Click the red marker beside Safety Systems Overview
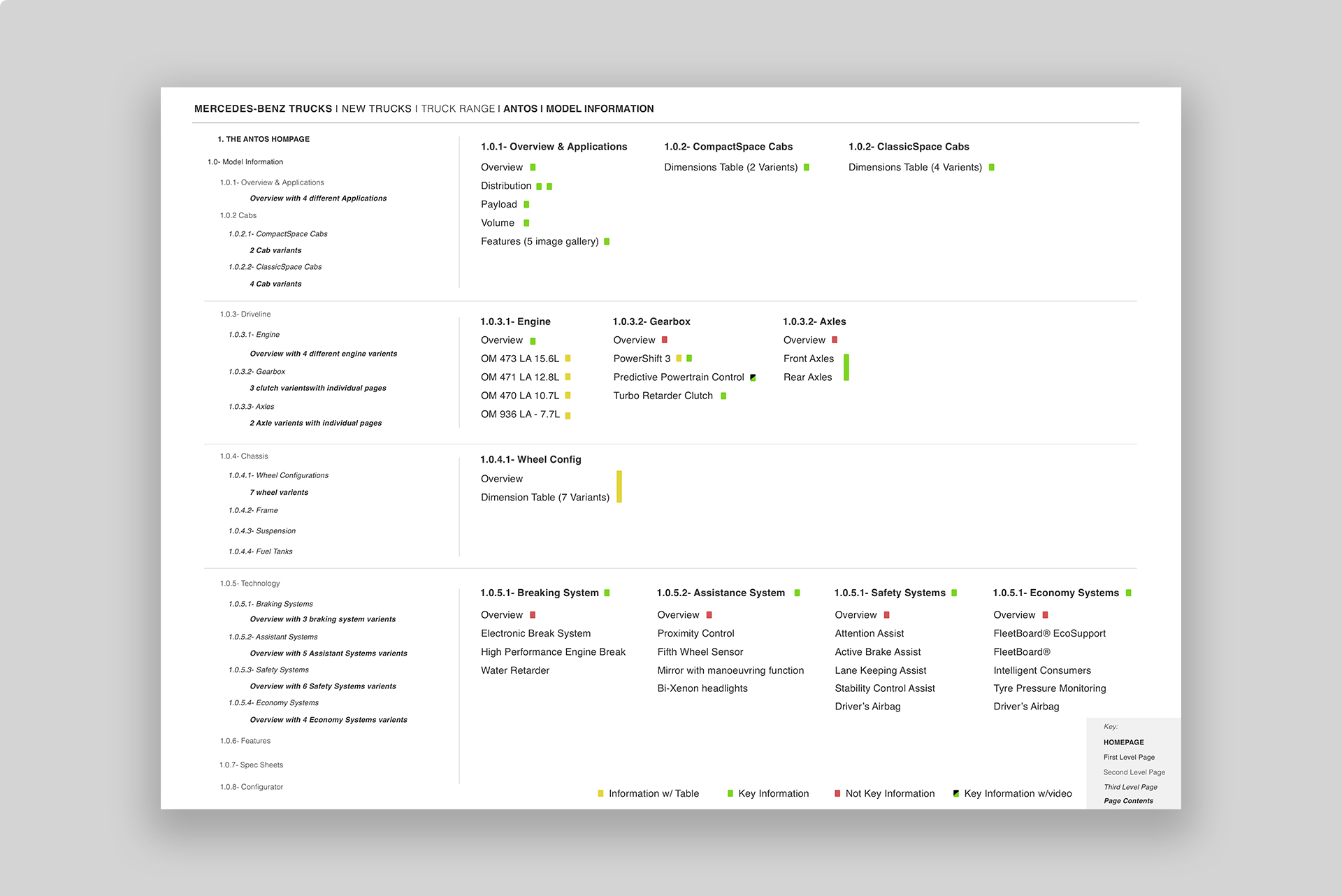Screen dimensions: 1342x896 tap(886, 615)
